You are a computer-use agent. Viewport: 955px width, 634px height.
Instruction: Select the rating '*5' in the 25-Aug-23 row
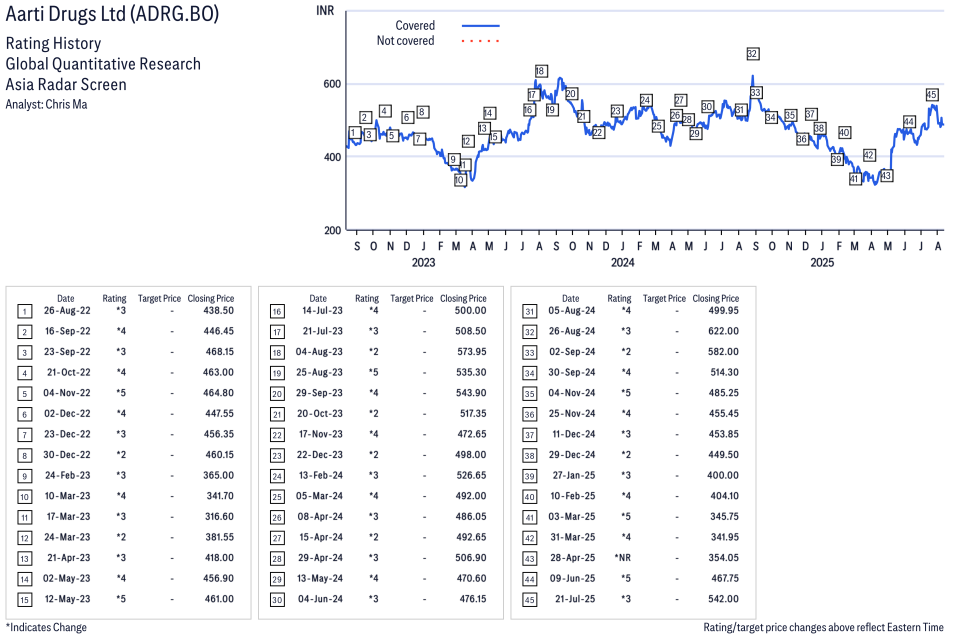(x=373, y=373)
